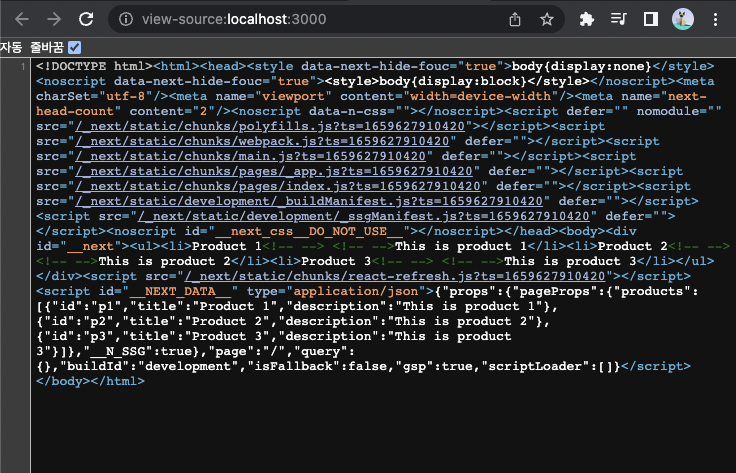Click the "viewport" meta name value
This screenshot has width=736, height=473.
[293, 96]
